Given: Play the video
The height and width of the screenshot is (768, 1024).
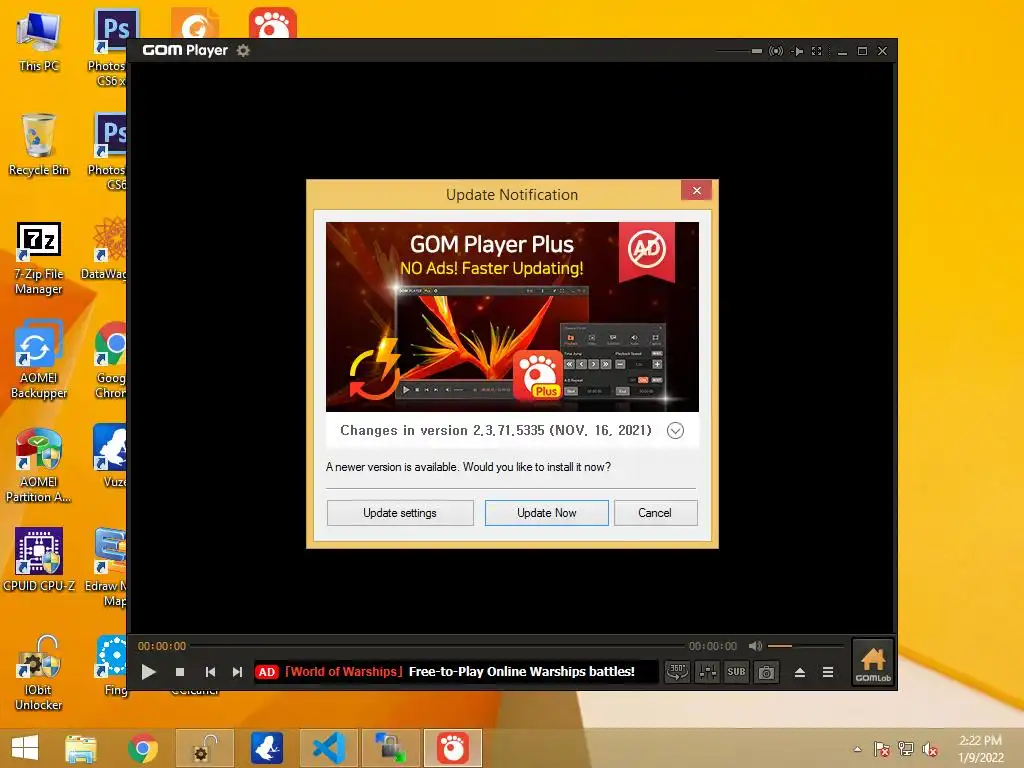Looking at the screenshot, I should [148, 671].
